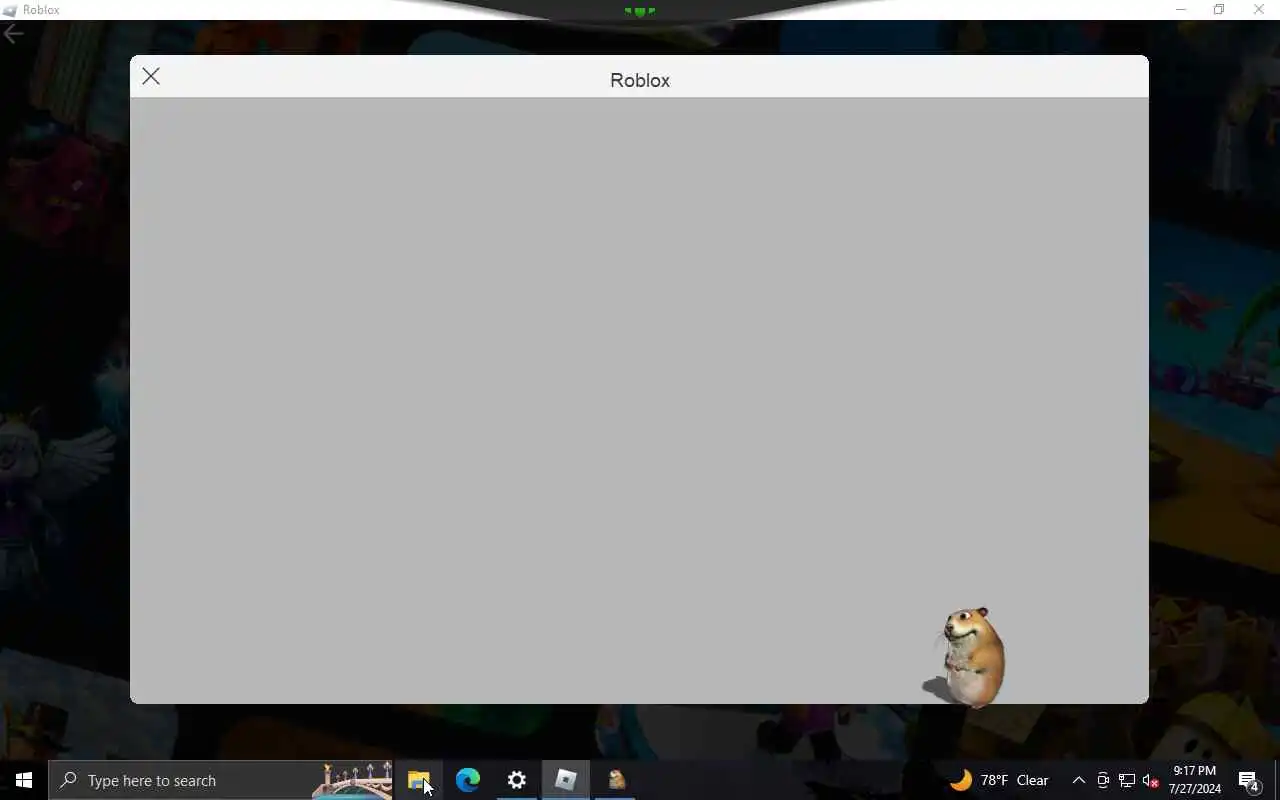Screen dimensions: 1280x800
Task: Open the 78°F Clear weather widget
Action: coord(998,780)
